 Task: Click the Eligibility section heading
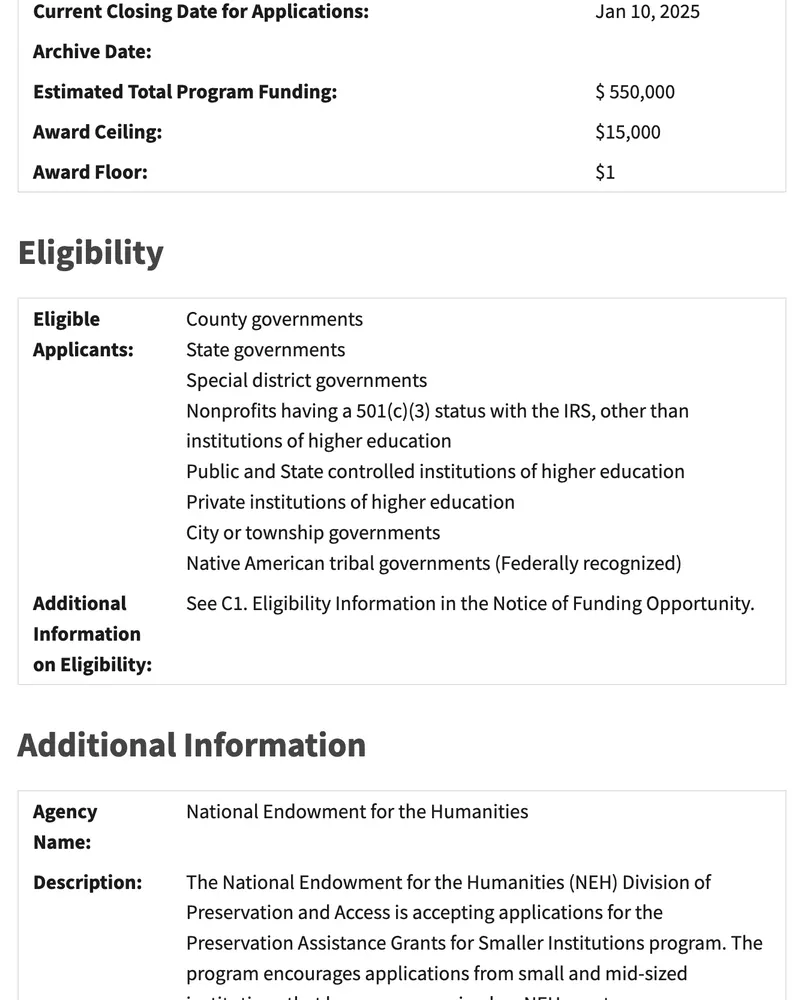tap(90, 253)
